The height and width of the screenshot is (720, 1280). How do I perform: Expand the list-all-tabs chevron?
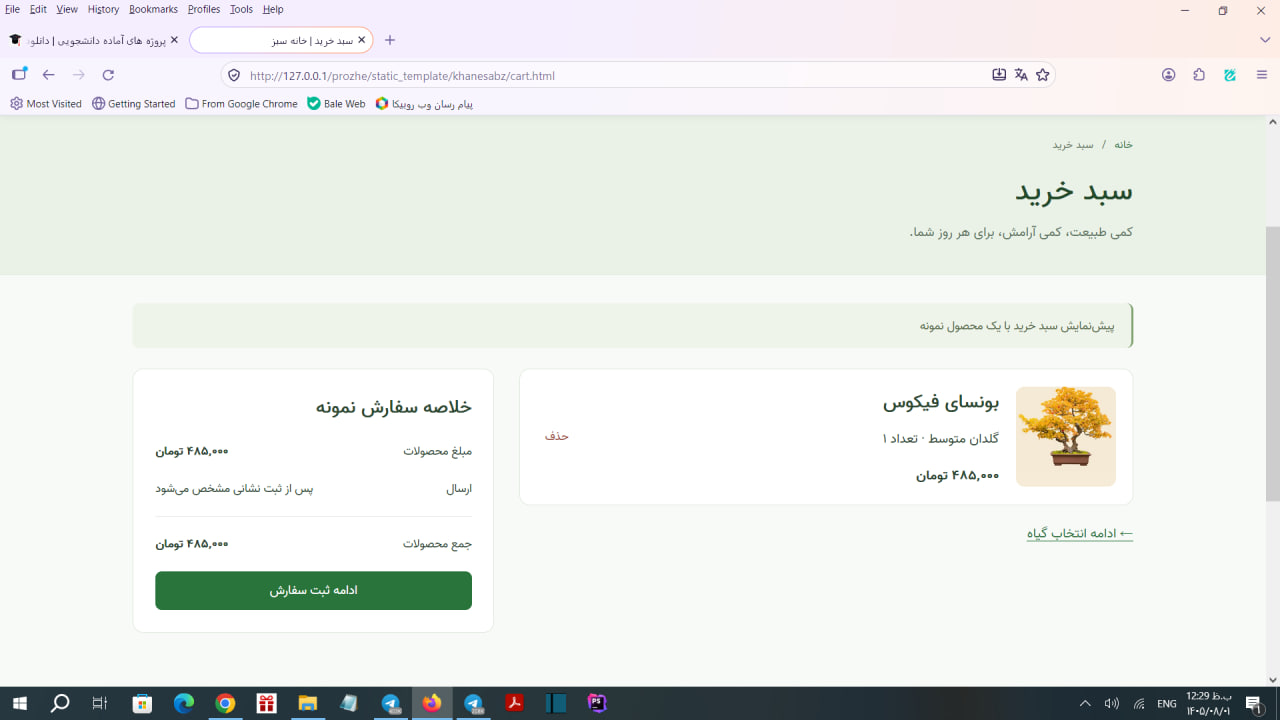point(1265,40)
